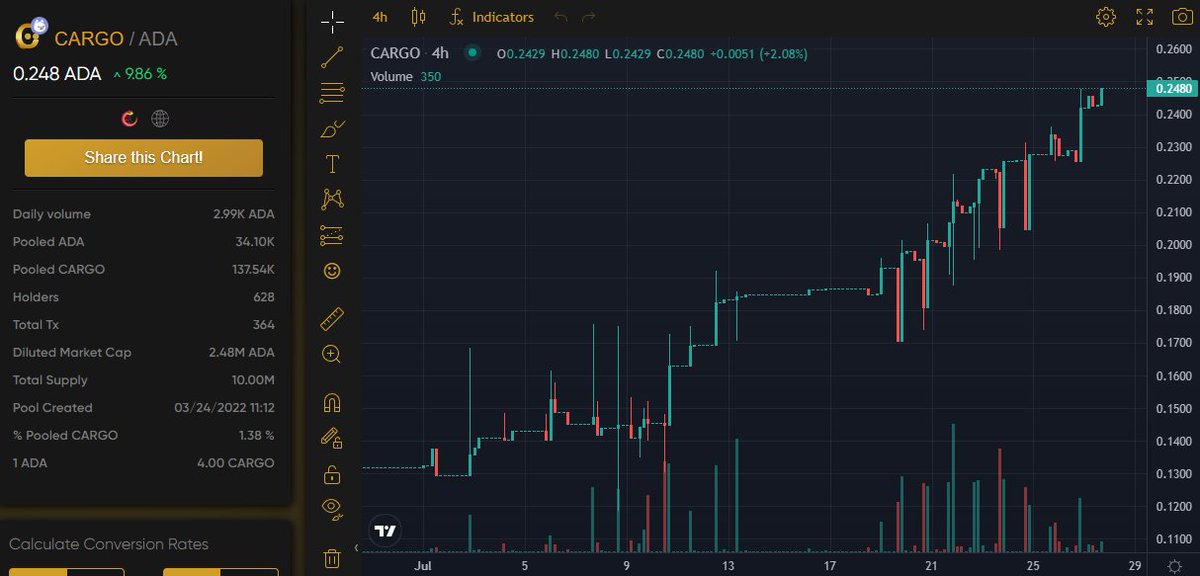Screen dimensions: 1200x576
Task: Click the Holders count 628
Action: point(264,297)
